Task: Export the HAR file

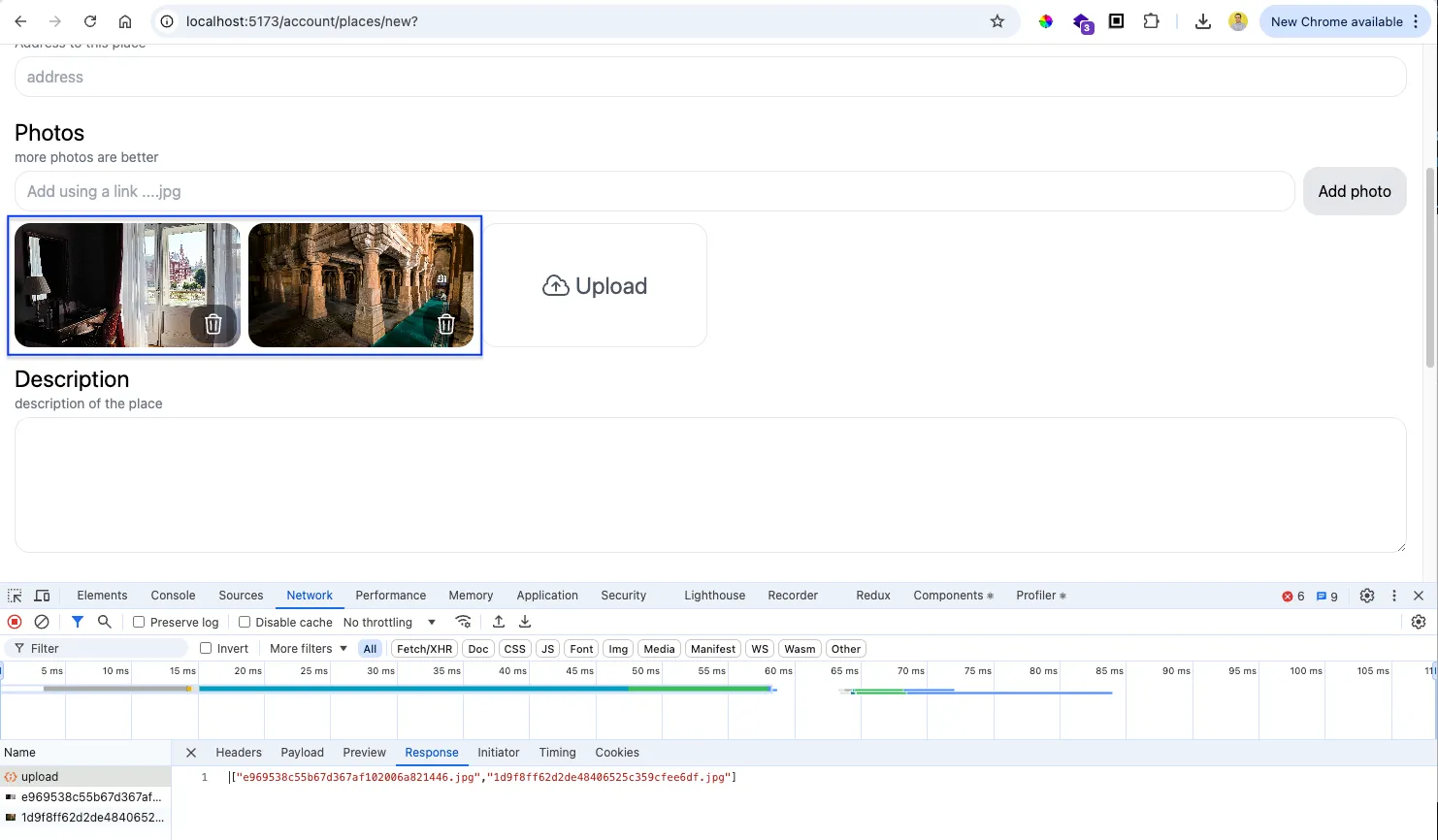Action: 525,622
